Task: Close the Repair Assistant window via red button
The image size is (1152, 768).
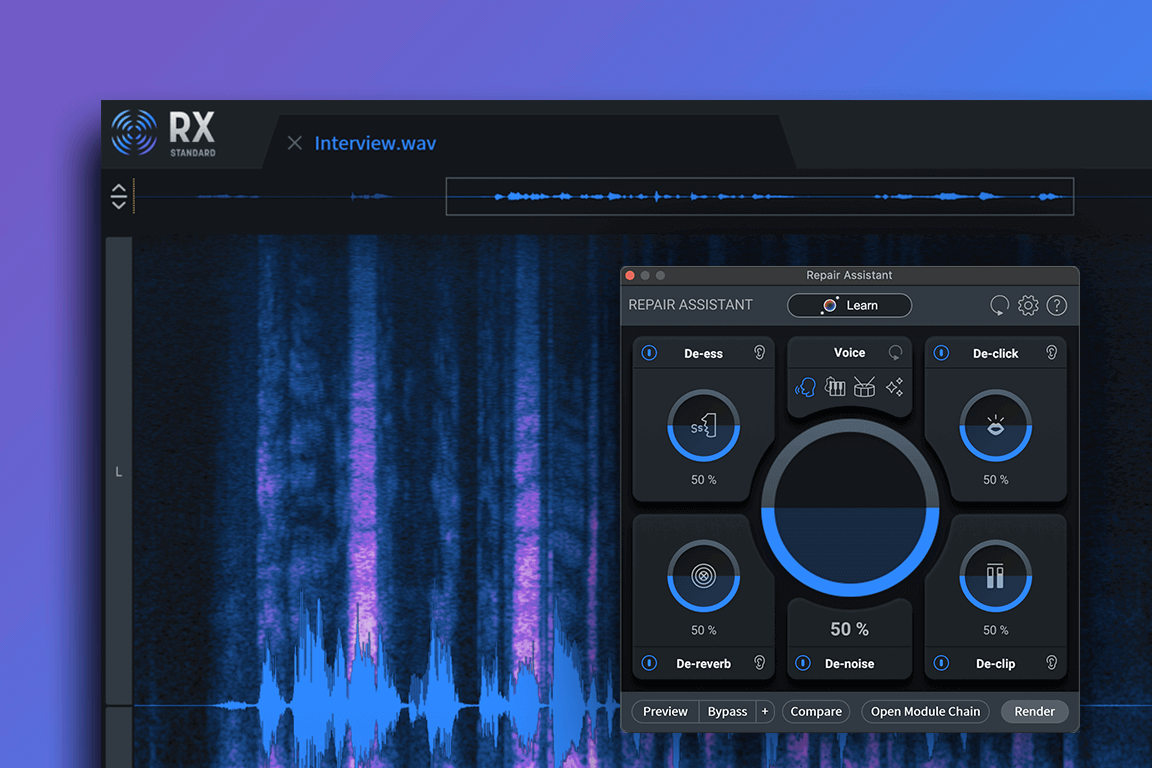Action: click(630, 276)
